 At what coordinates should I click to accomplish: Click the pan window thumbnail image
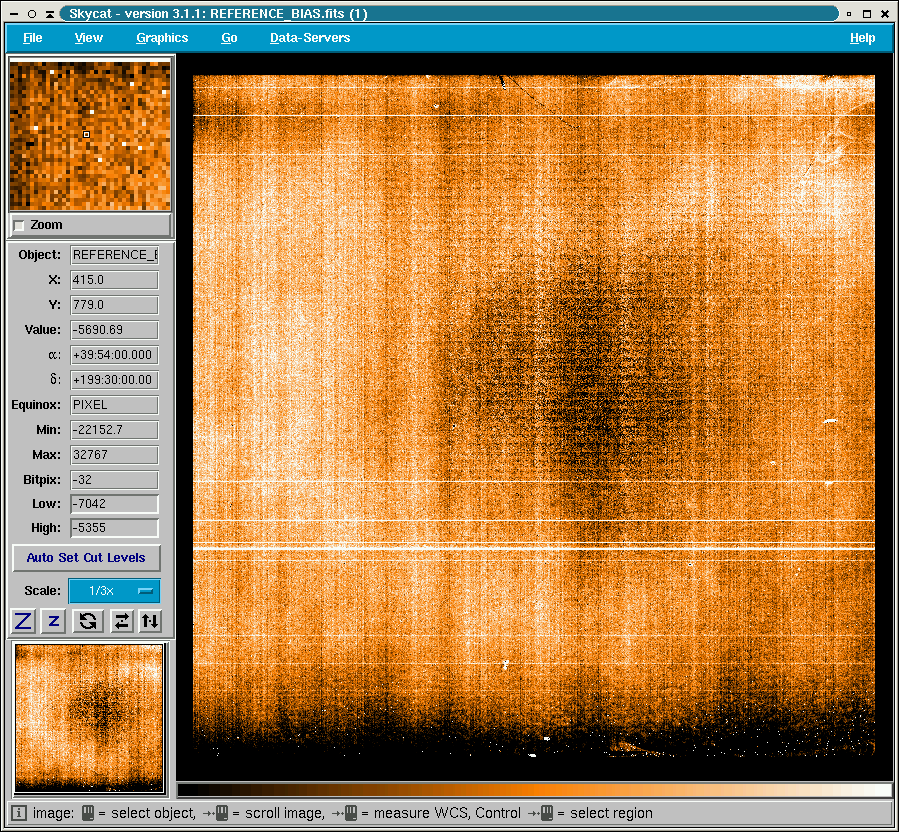[89, 718]
